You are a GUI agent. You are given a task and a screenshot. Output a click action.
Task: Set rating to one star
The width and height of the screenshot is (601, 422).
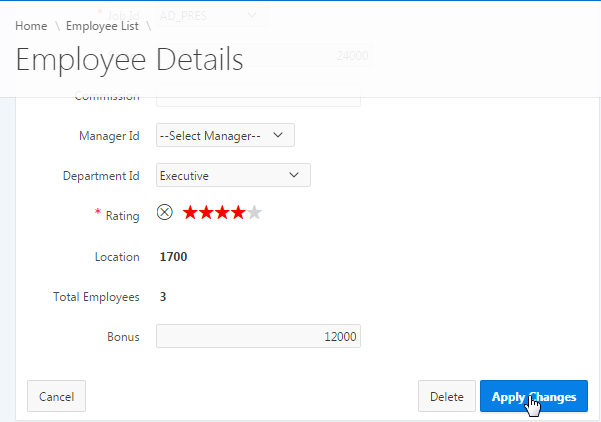(x=190, y=212)
